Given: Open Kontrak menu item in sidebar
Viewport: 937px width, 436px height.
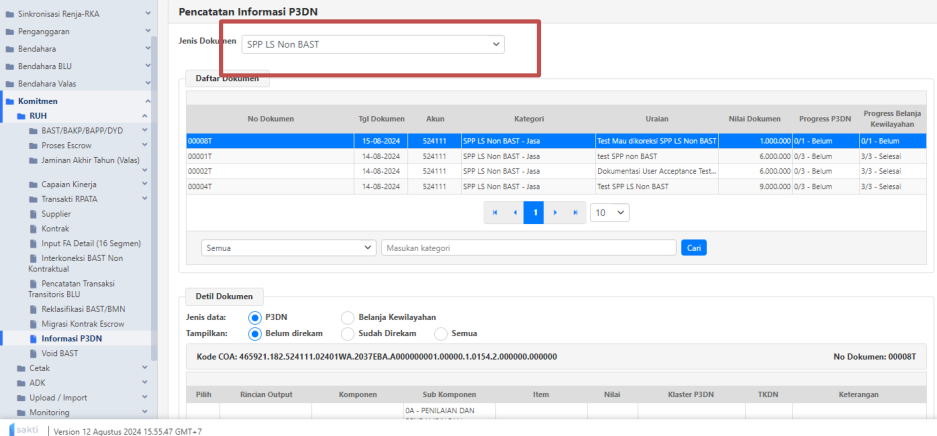Looking at the screenshot, I should pyautogui.click(x=55, y=228).
